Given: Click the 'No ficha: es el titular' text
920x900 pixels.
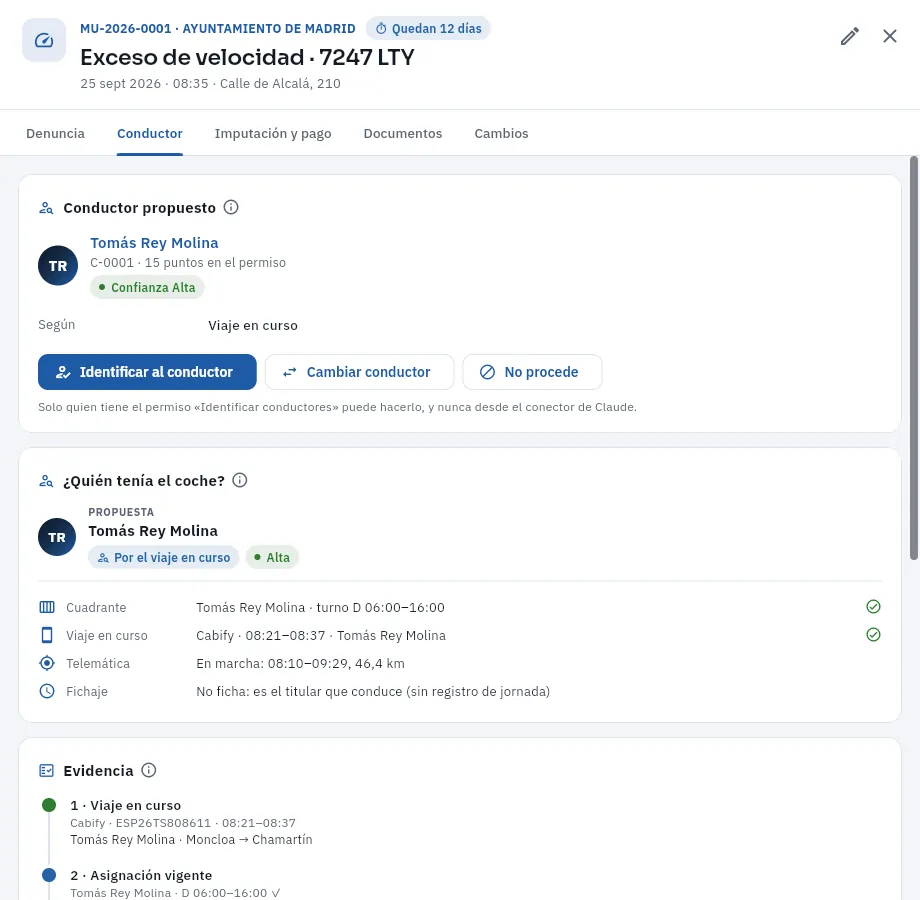Looking at the screenshot, I should (373, 692).
